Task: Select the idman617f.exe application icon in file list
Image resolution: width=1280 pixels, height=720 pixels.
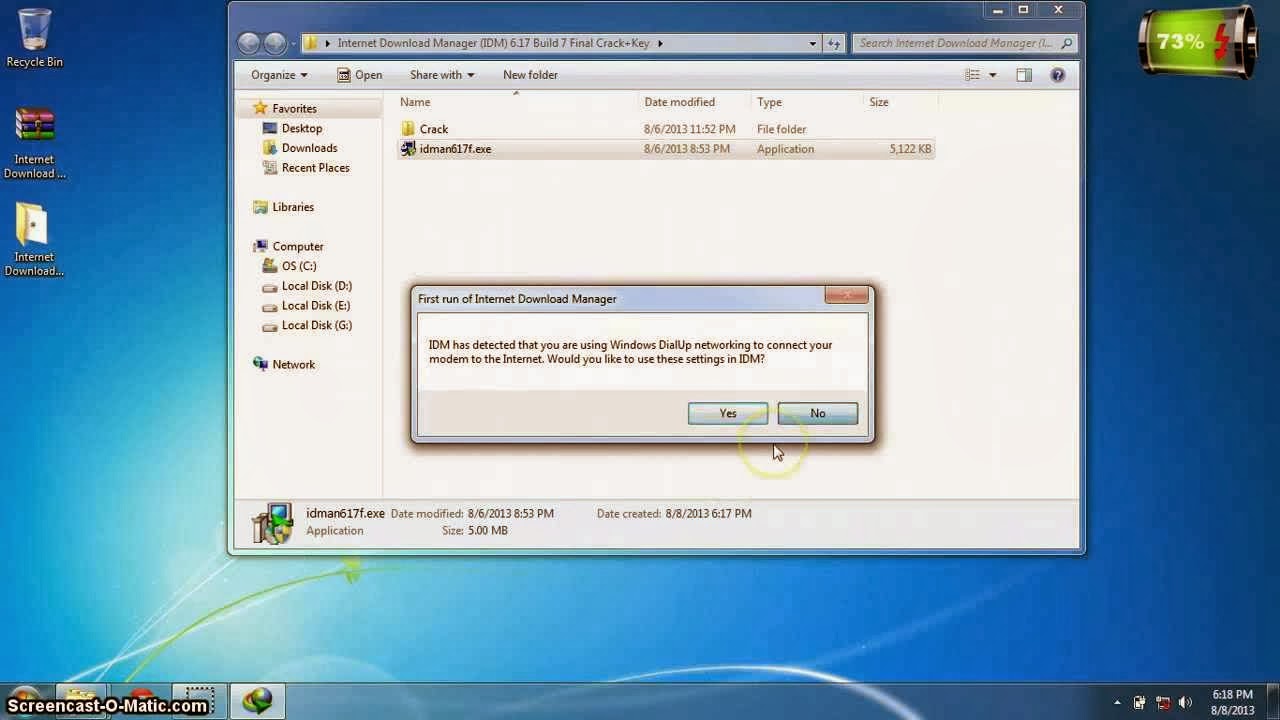Action: tap(408, 149)
